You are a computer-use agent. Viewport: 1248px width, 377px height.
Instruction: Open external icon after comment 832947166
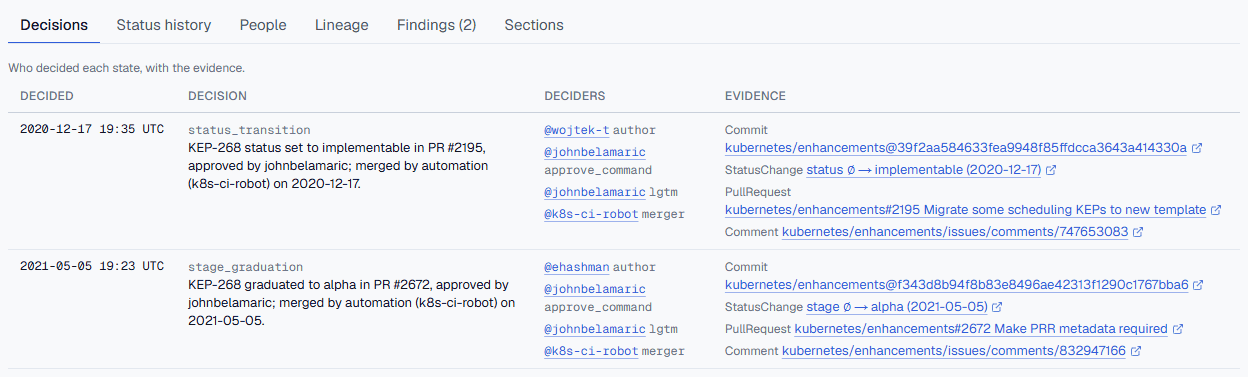point(1136,351)
